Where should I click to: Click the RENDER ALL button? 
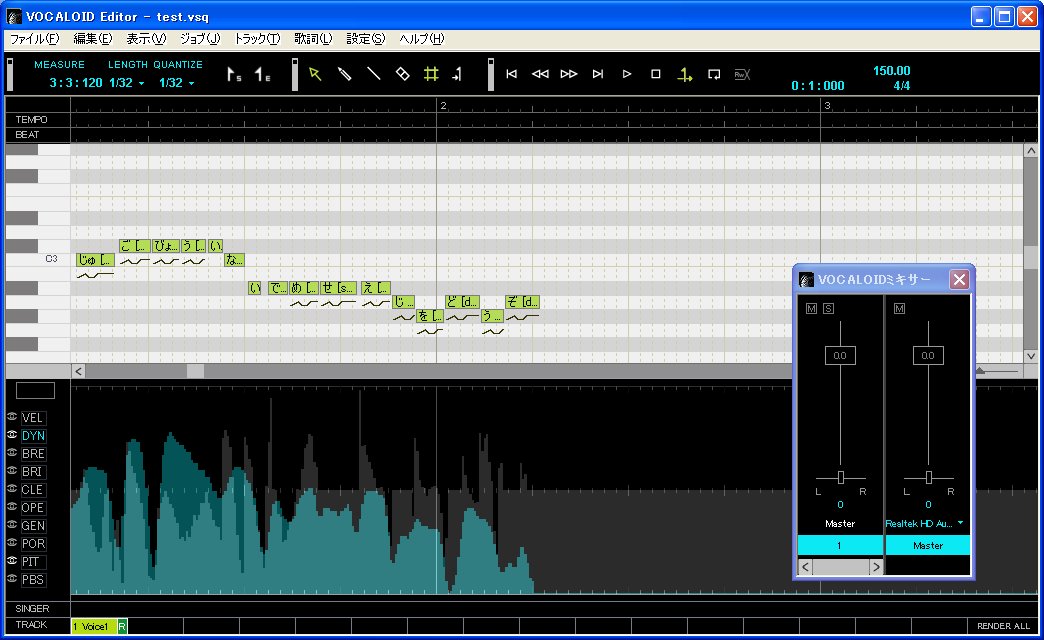click(x=1003, y=625)
